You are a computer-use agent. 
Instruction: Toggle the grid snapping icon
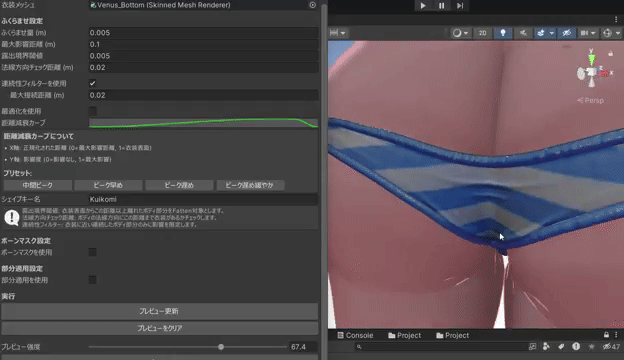click(x=334, y=33)
